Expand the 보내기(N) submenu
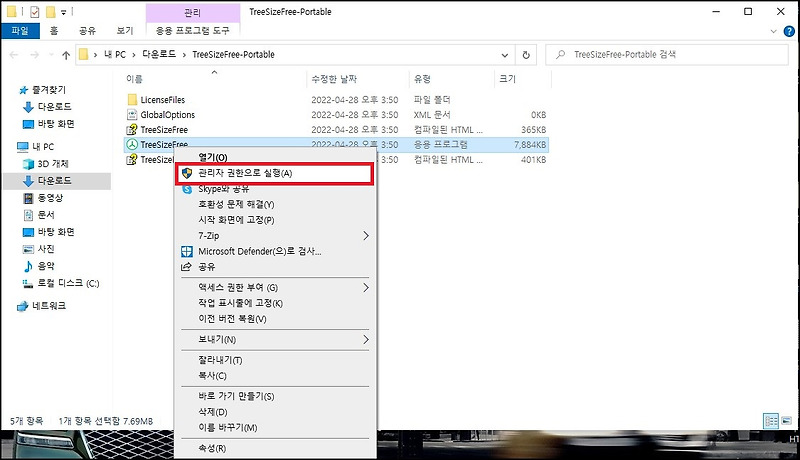The width and height of the screenshot is (800, 460). point(275,340)
